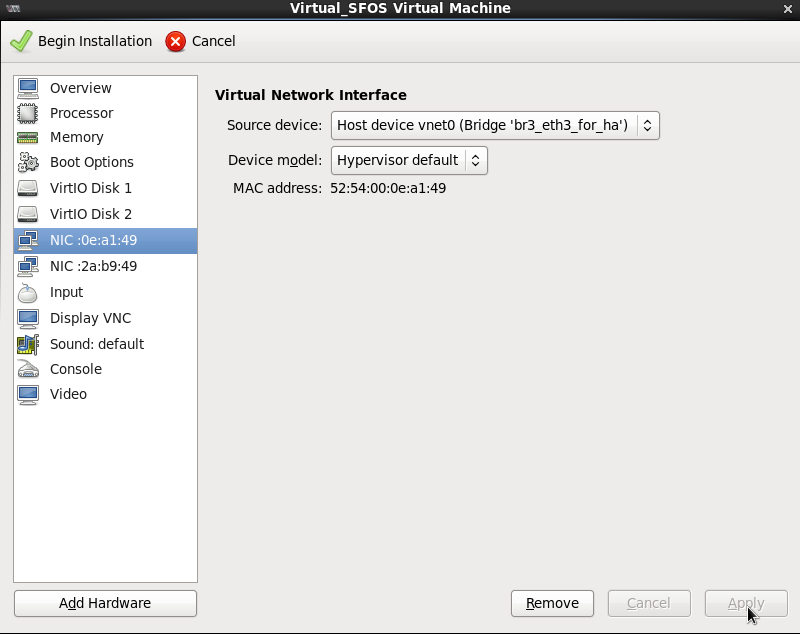800x634 pixels.
Task: Open the Video device settings
Action: click(68, 394)
